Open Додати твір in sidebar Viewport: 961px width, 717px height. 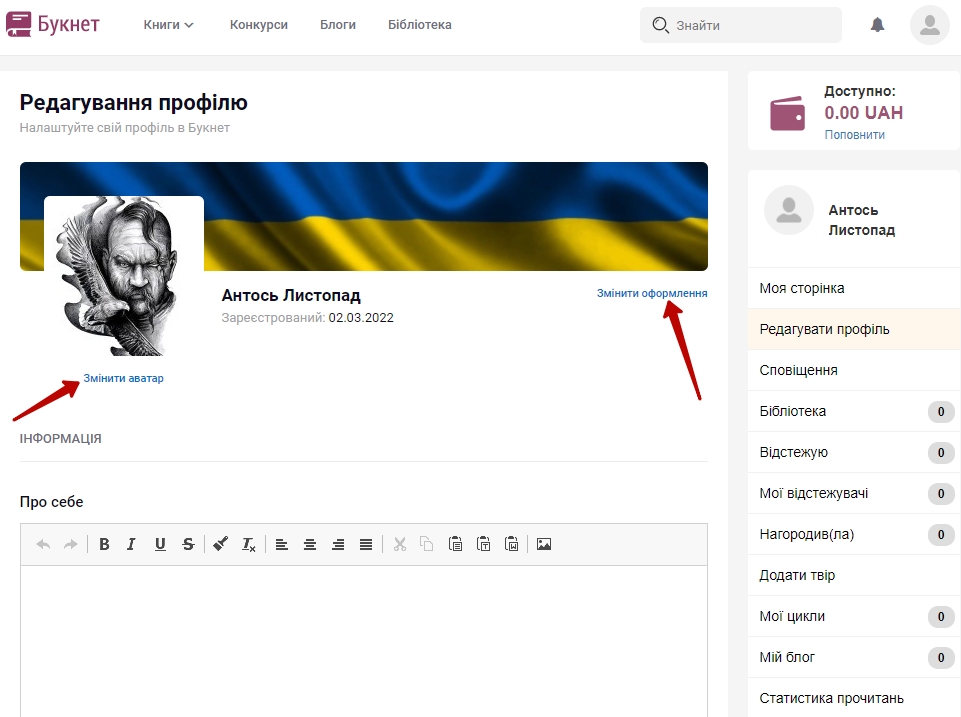coord(854,575)
